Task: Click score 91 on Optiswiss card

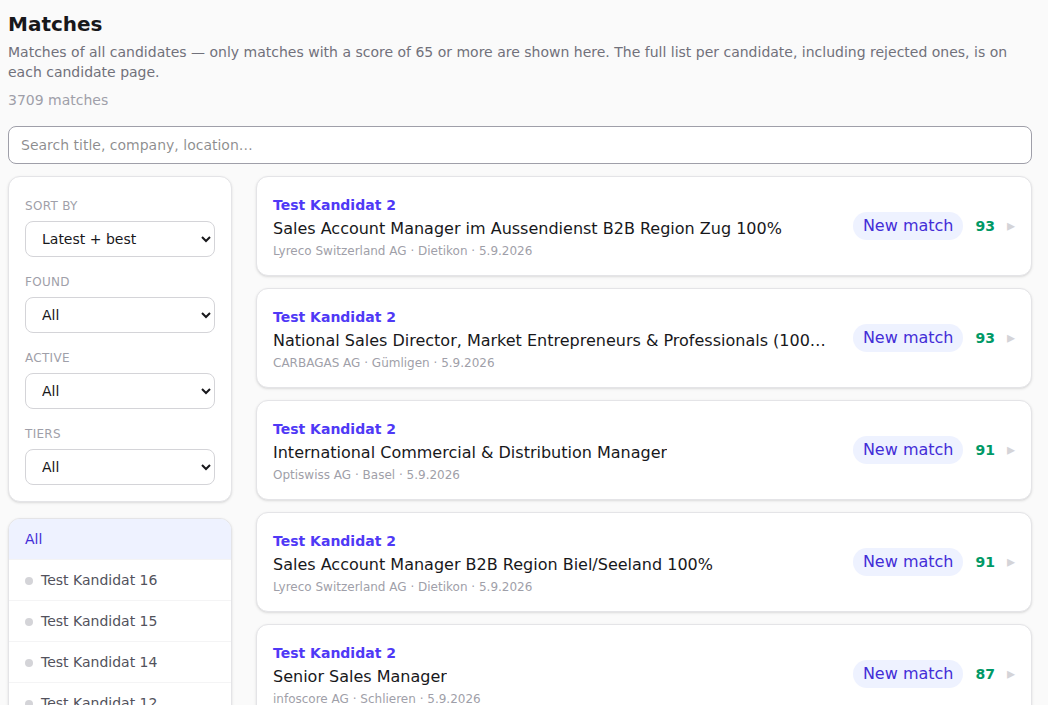Action: coord(985,450)
